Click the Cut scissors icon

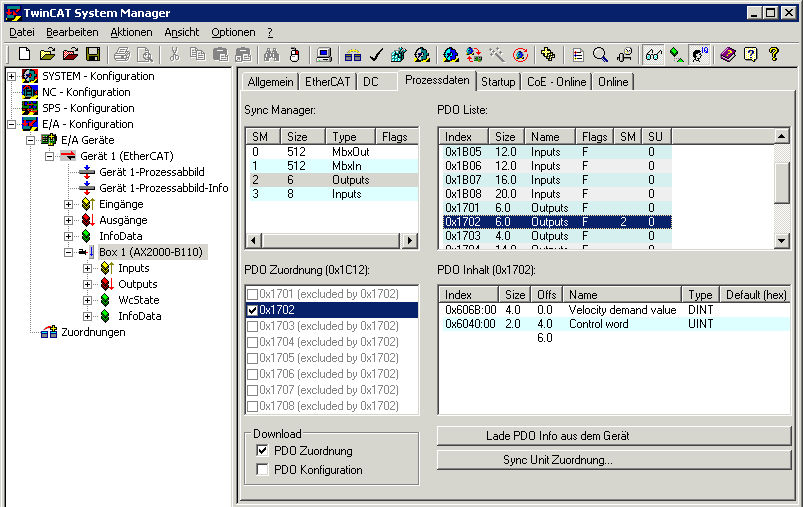pyautogui.click(x=174, y=54)
